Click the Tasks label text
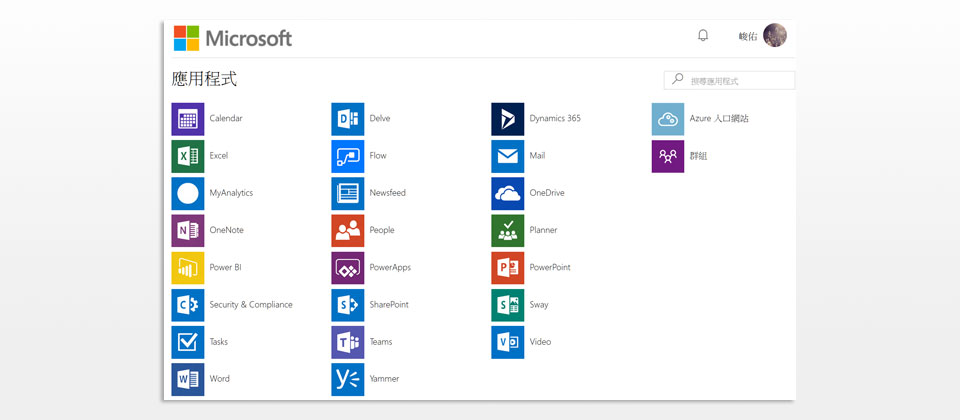Viewport: 960px width, 420px height. click(219, 342)
